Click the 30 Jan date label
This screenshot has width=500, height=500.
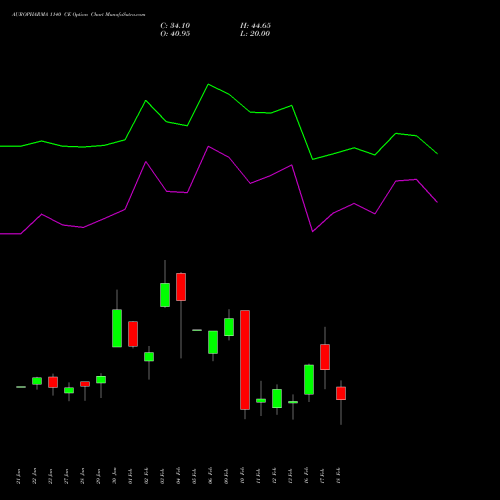115,476
